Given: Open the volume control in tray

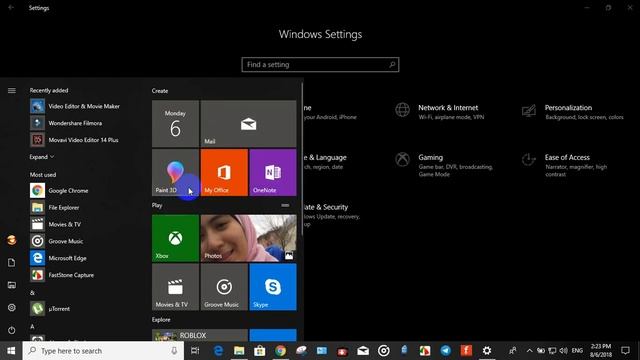Looking at the screenshot, I should (x=564, y=351).
